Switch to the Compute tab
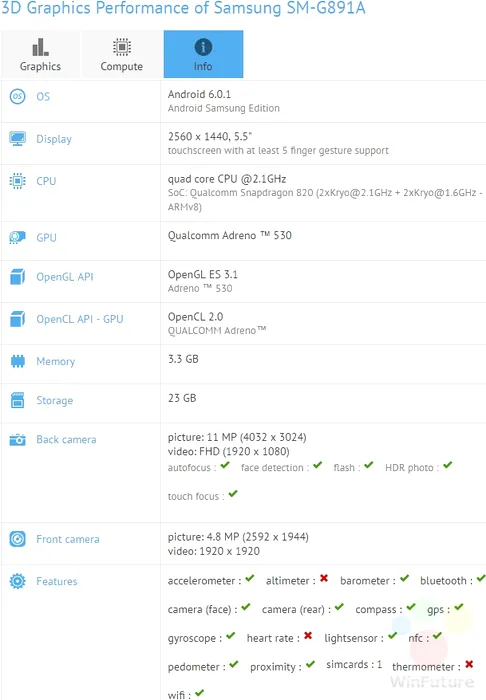This screenshot has width=486, height=700. coord(121,54)
